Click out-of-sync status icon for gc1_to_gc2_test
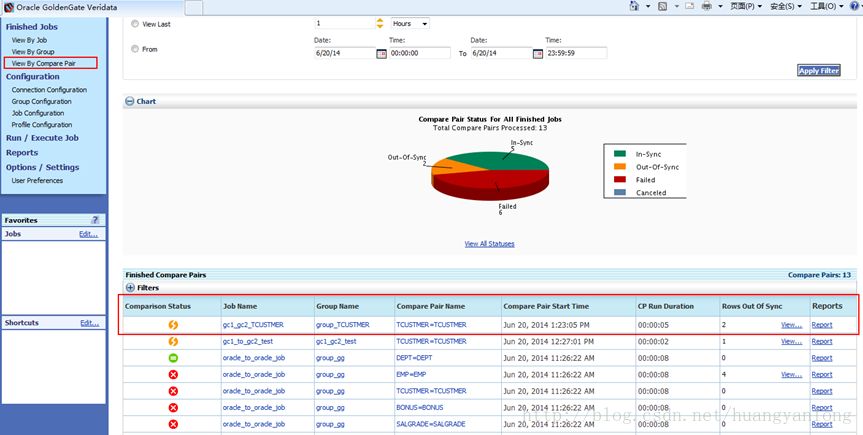The width and height of the screenshot is (863, 435). pyautogui.click(x=173, y=341)
